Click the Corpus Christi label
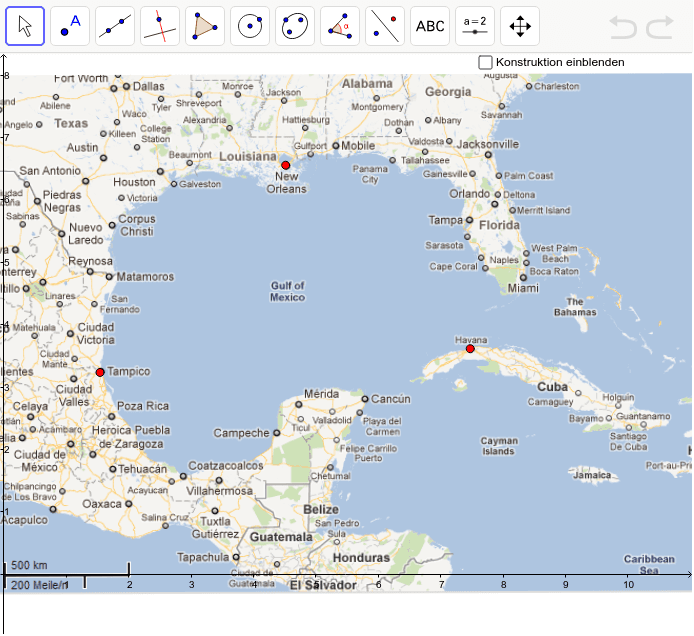This screenshot has height=636, width=694. pyautogui.click(x=137, y=225)
